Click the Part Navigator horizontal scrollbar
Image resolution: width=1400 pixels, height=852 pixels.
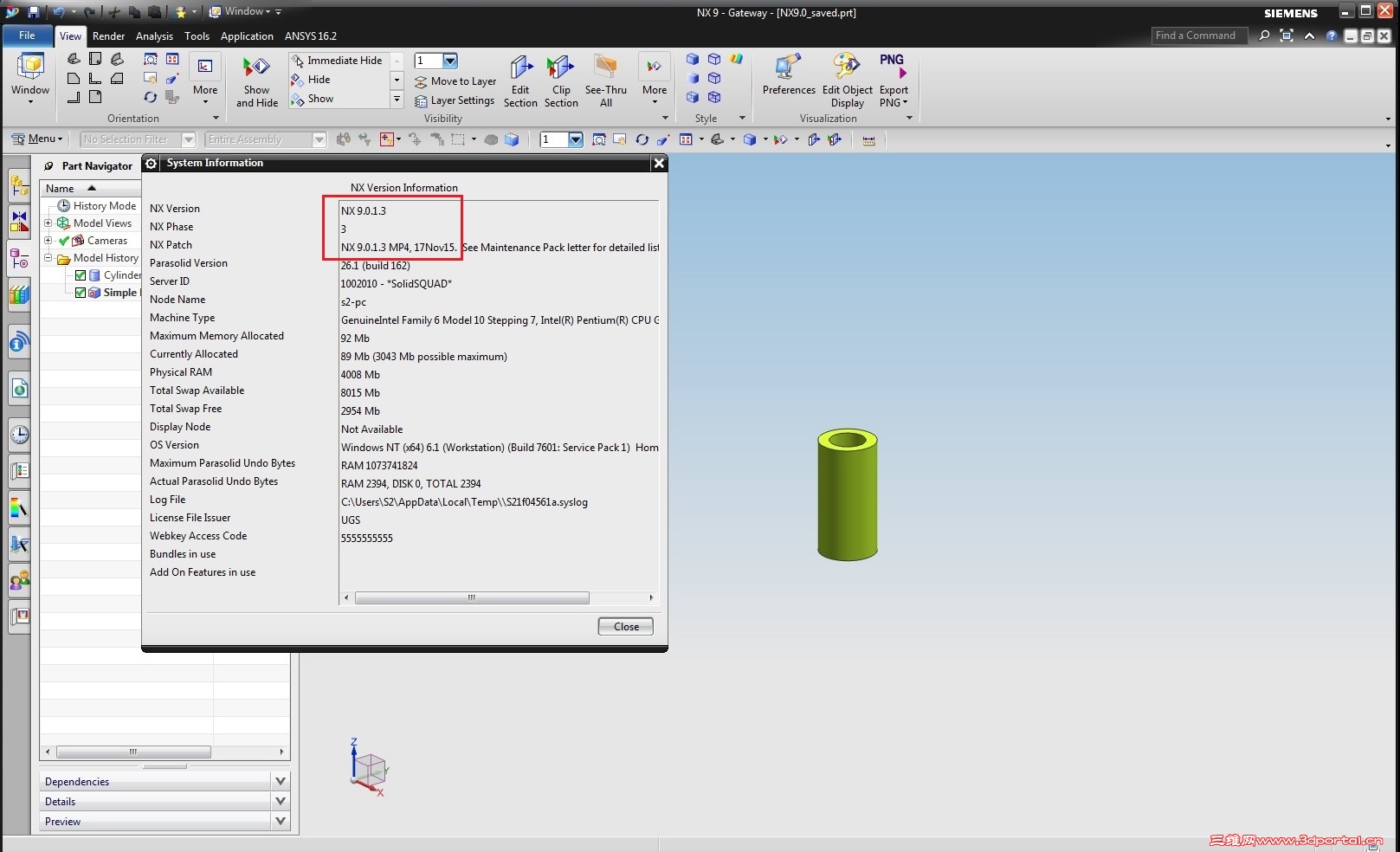(133, 752)
